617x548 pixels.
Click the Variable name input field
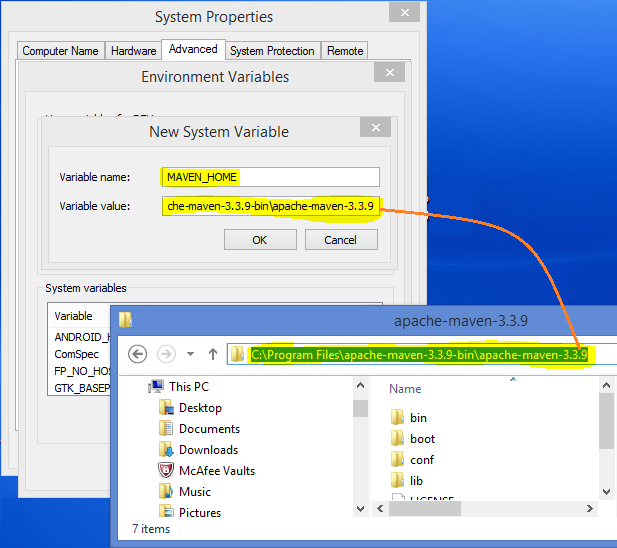[x=271, y=177]
